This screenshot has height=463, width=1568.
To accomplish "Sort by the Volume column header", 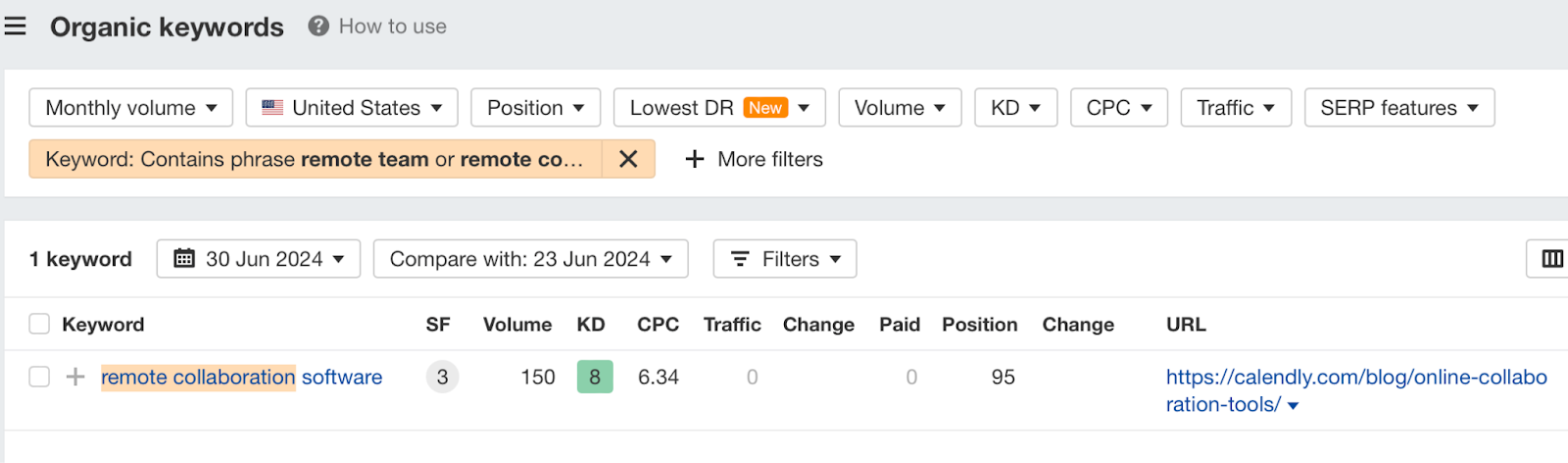I will coord(517,325).
